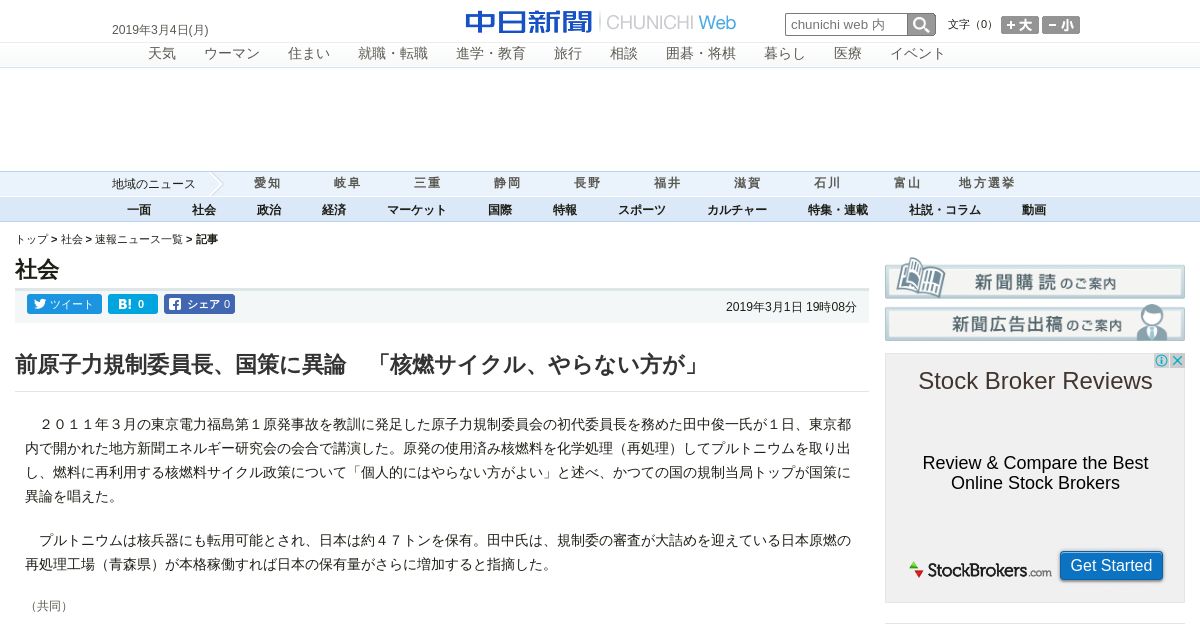Go to 特集・連載 category
The image size is (1200, 630).
click(x=838, y=210)
